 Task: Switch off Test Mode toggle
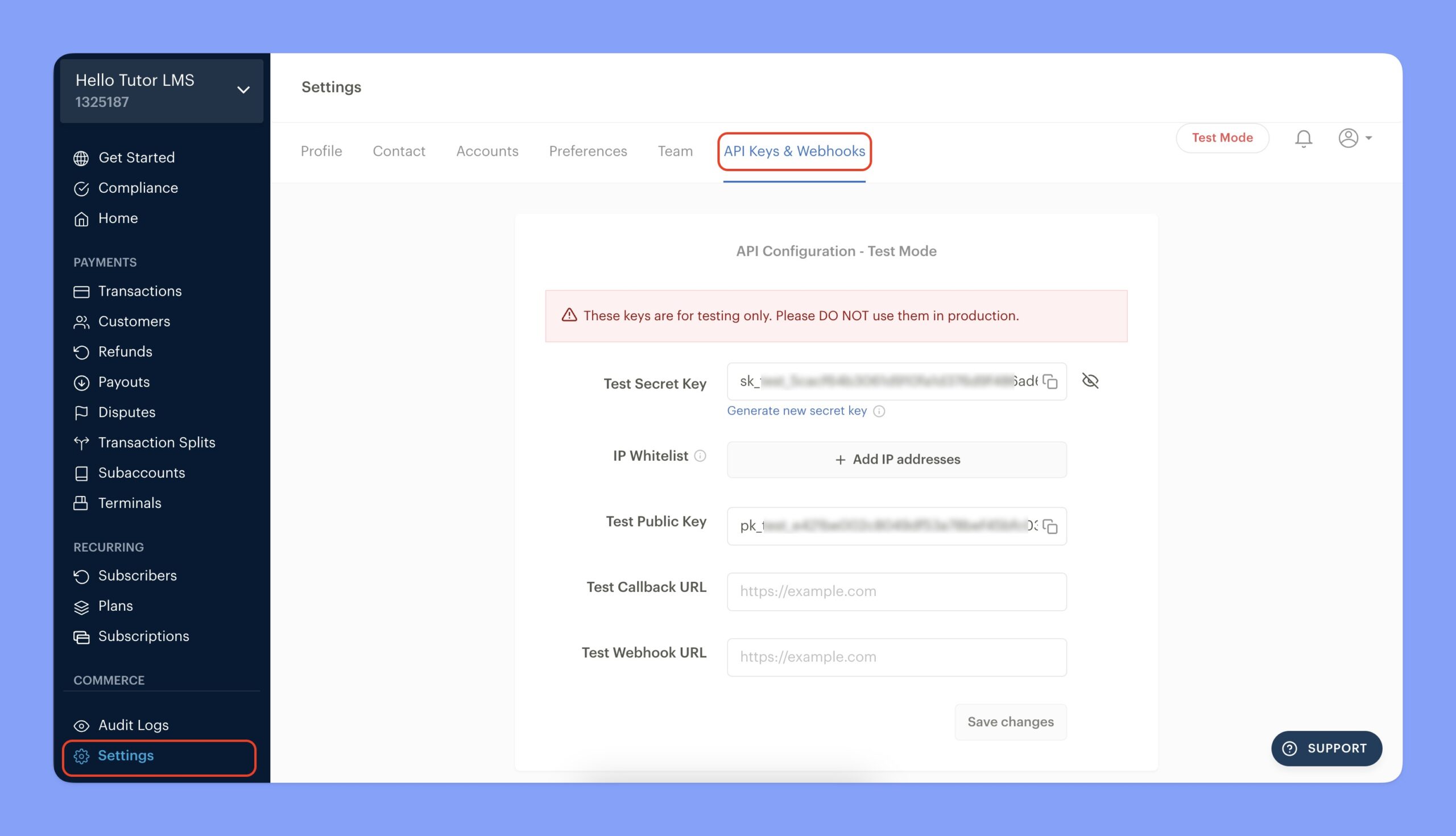tap(1222, 138)
